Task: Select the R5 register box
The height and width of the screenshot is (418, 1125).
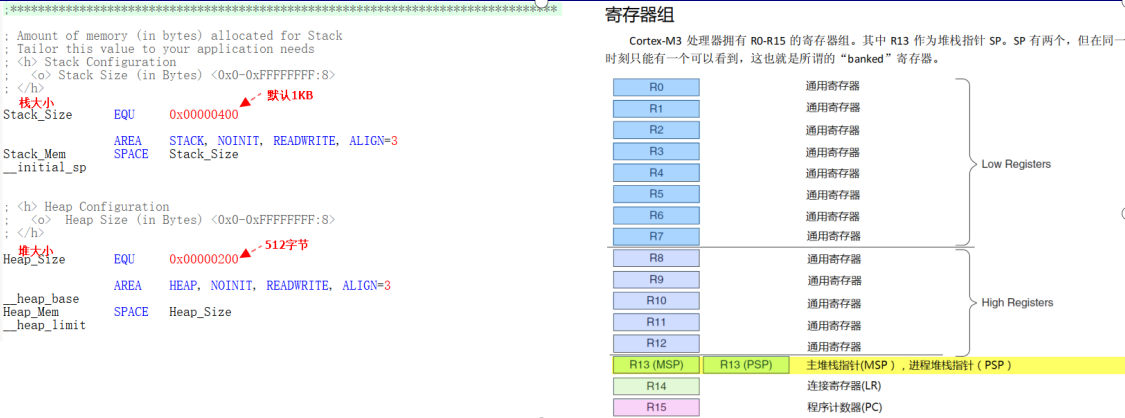Action: click(x=656, y=194)
